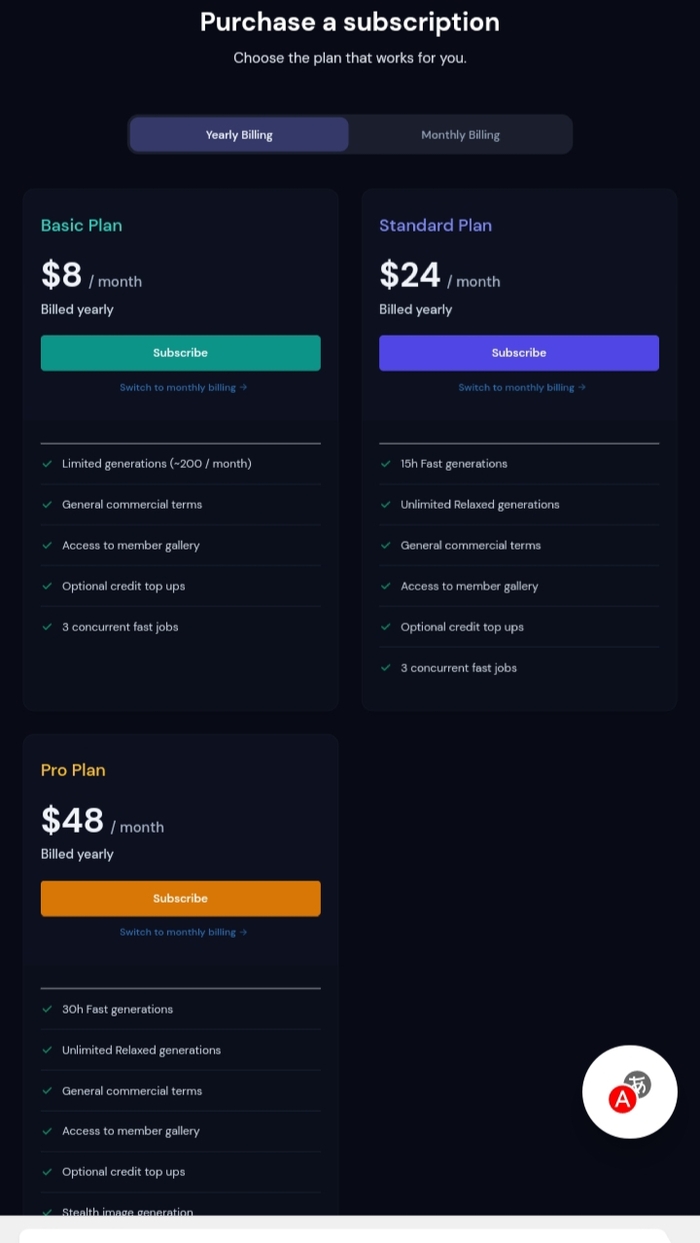The height and width of the screenshot is (1243, 700).
Task: Click the Pro Plan heading
Action: 73,770
